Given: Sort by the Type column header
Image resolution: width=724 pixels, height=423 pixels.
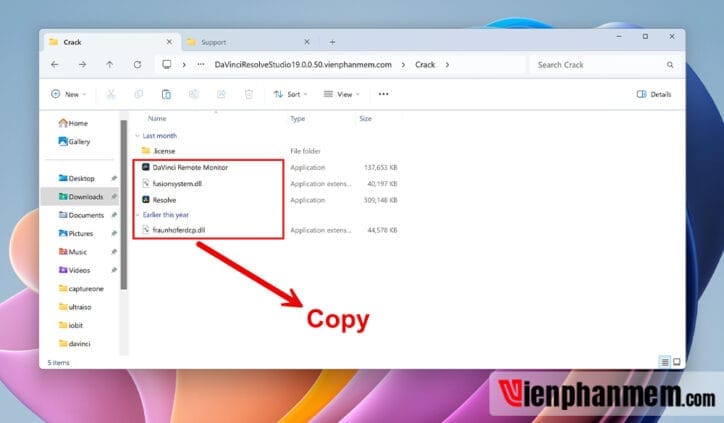Looking at the screenshot, I should (298, 119).
